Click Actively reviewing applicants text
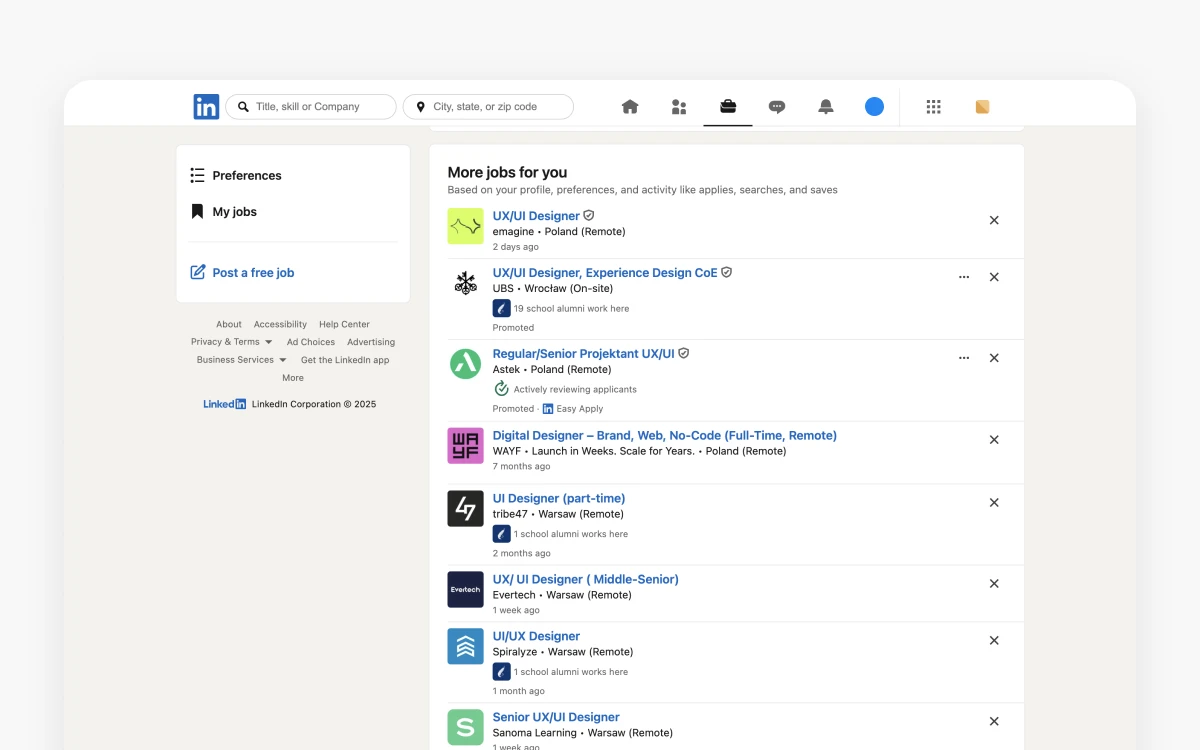The width and height of the screenshot is (1200, 750). point(575,389)
